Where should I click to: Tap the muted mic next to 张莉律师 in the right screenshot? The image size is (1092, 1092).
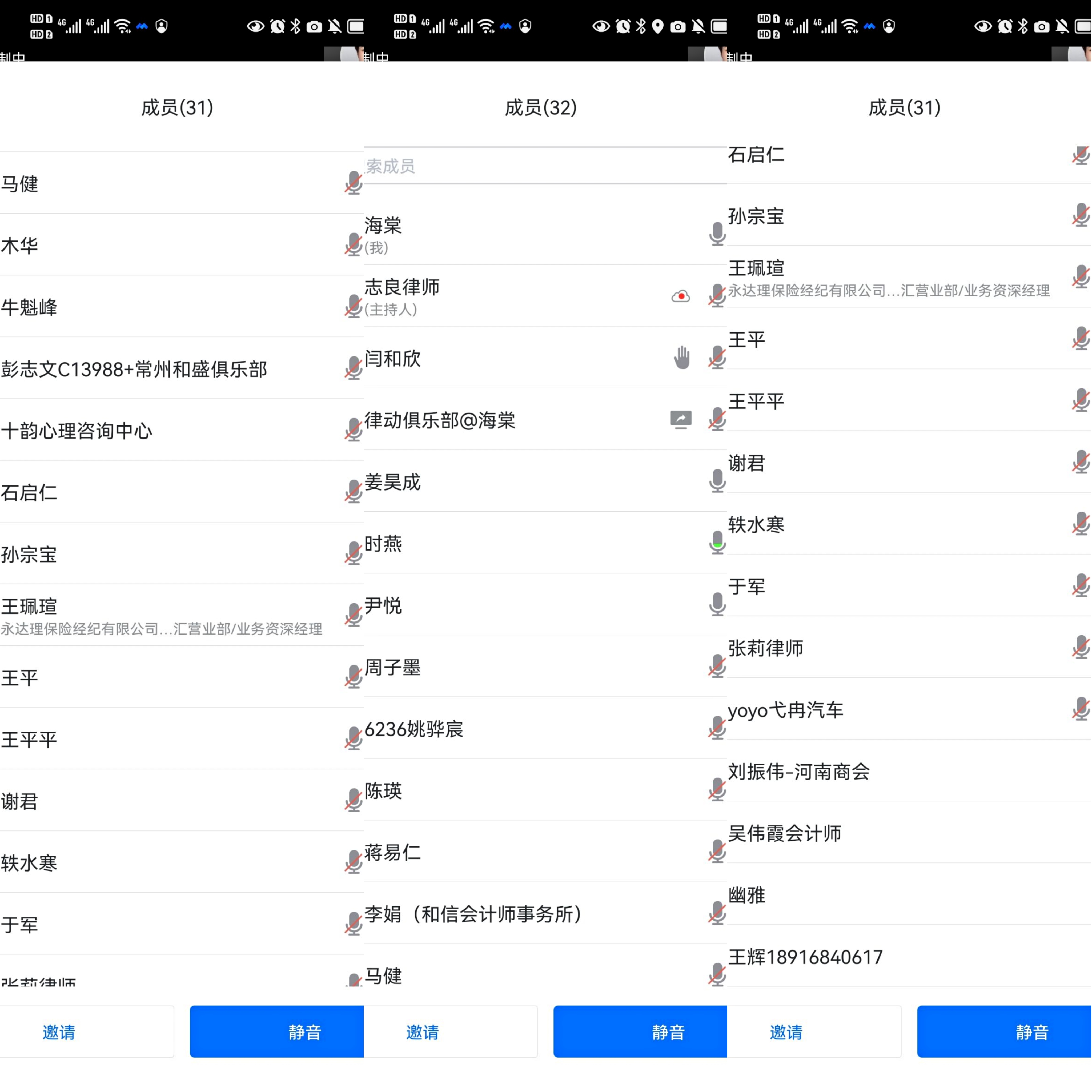point(1081,647)
